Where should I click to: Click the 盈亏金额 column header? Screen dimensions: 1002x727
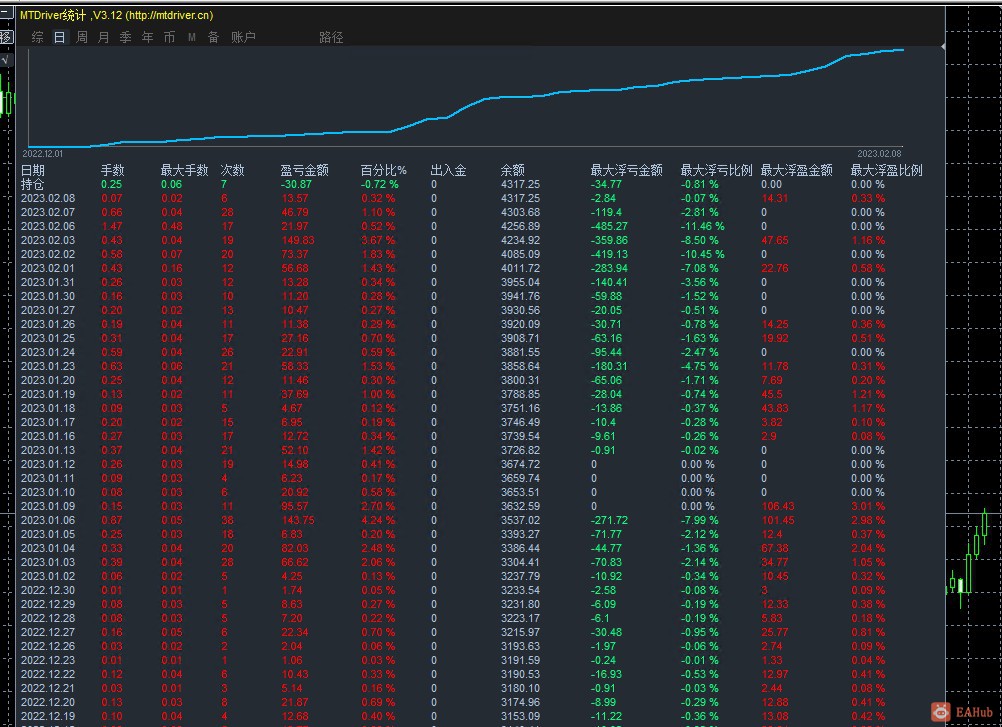(304, 170)
